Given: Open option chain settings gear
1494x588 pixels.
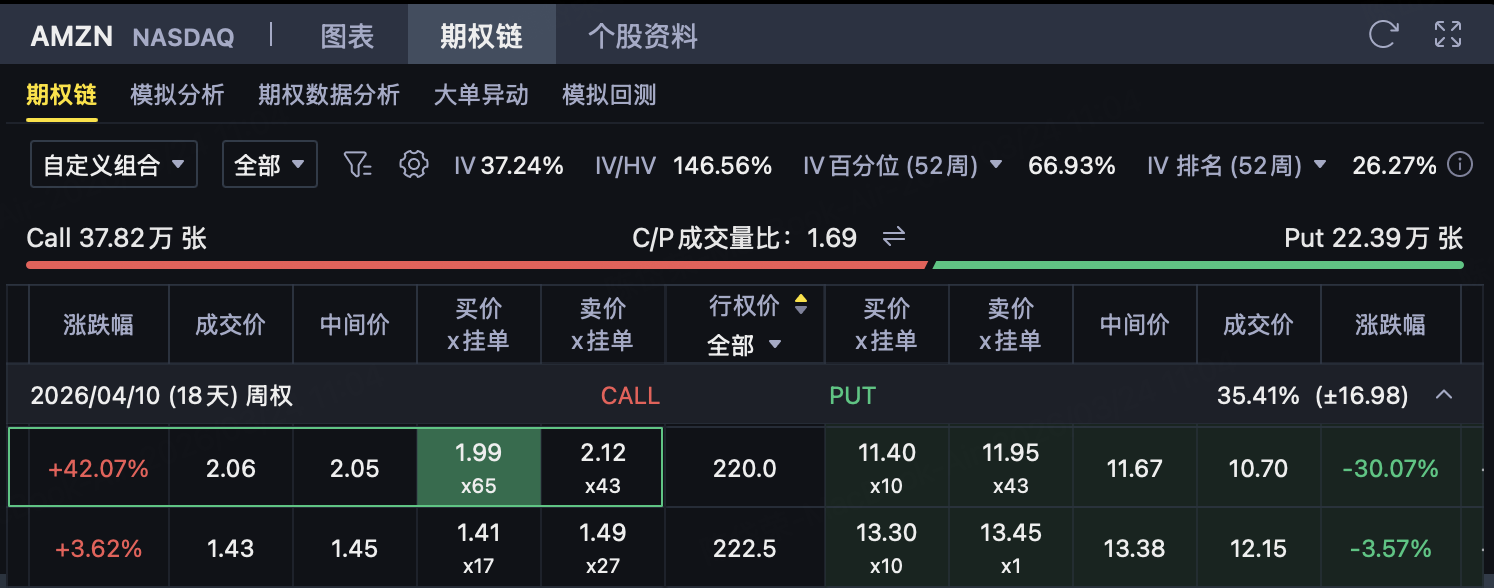Looking at the screenshot, I should [413, 165].
